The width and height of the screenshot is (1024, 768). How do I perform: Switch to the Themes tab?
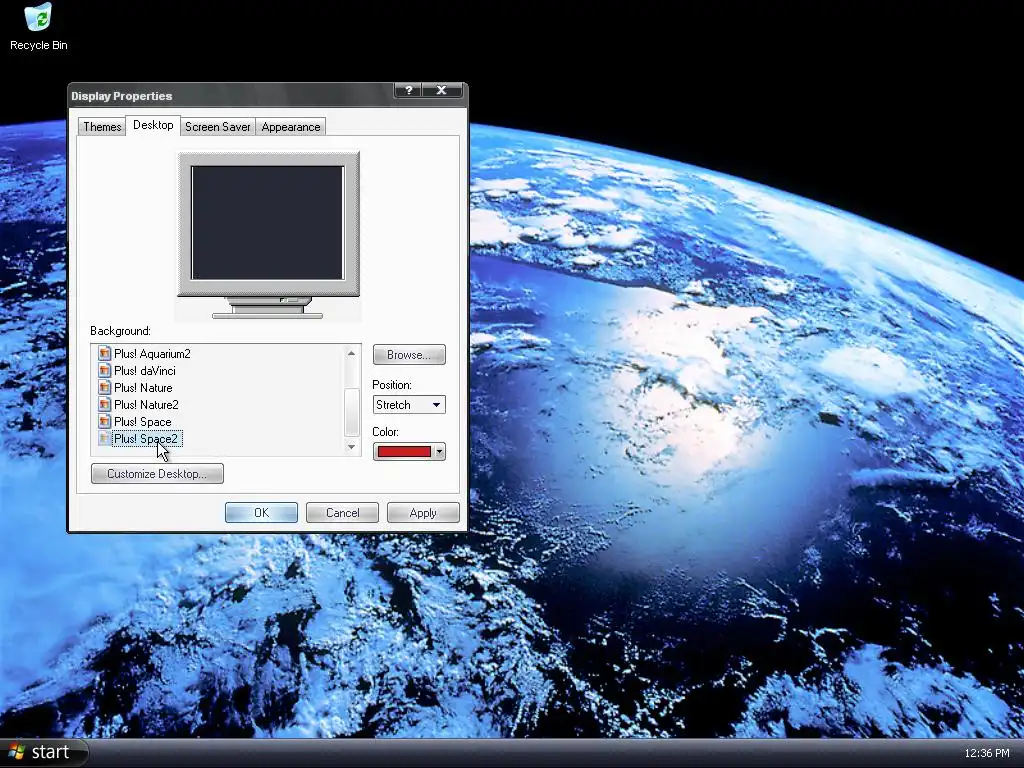coord(102,127)
